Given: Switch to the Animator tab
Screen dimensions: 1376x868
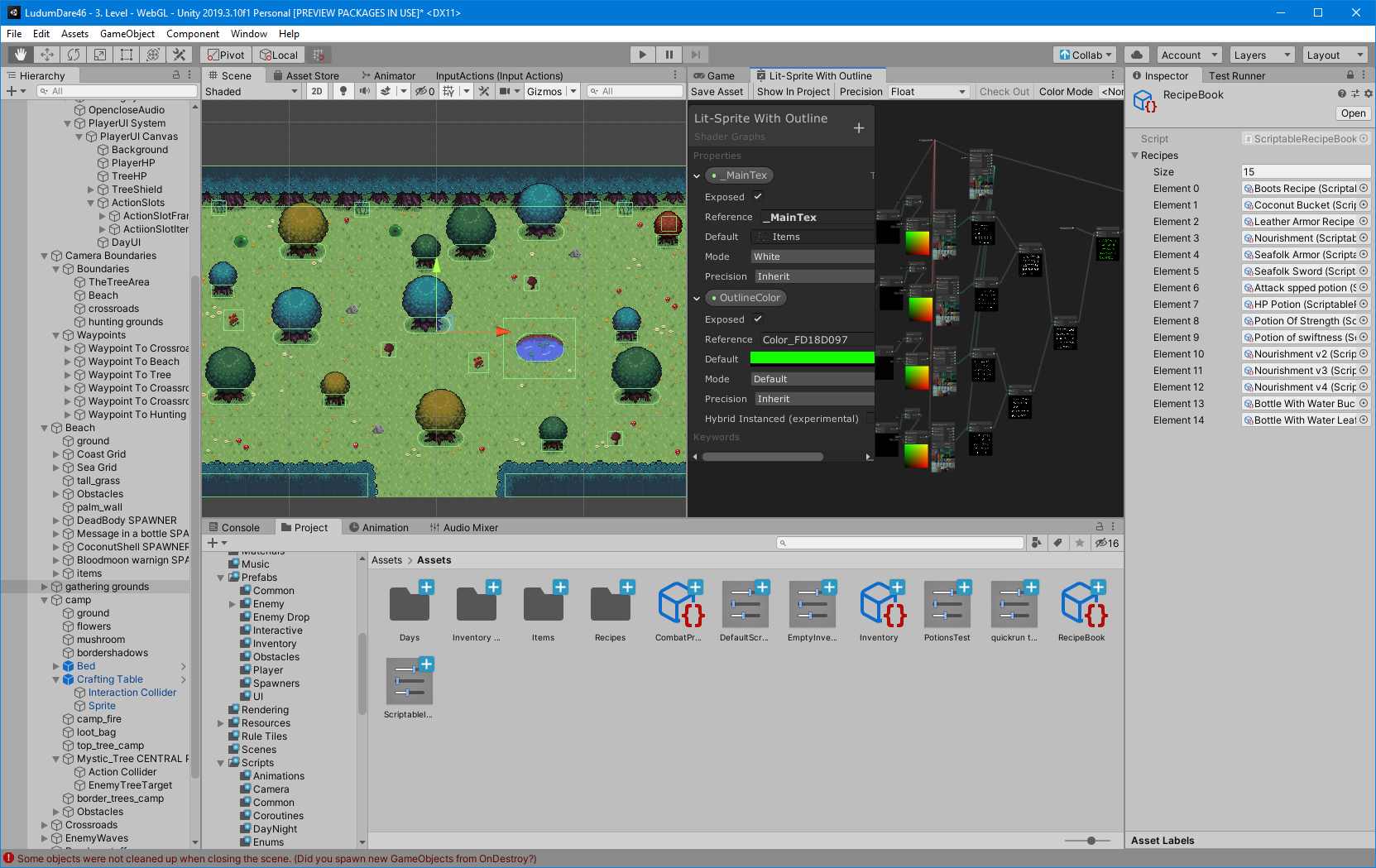Looking at the screenshot, I should pos(388,75).
